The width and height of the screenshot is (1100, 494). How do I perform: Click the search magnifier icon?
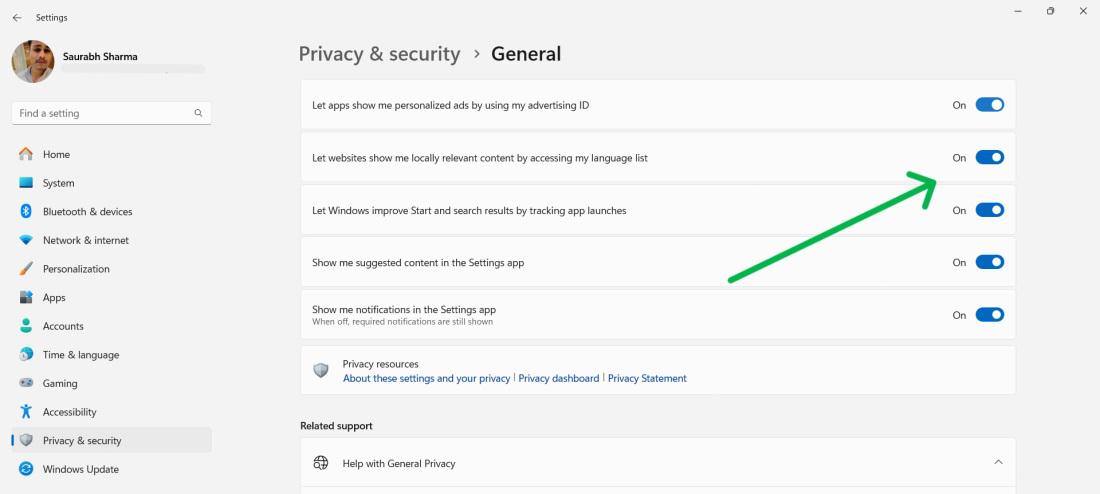click(x=199, y=114)
